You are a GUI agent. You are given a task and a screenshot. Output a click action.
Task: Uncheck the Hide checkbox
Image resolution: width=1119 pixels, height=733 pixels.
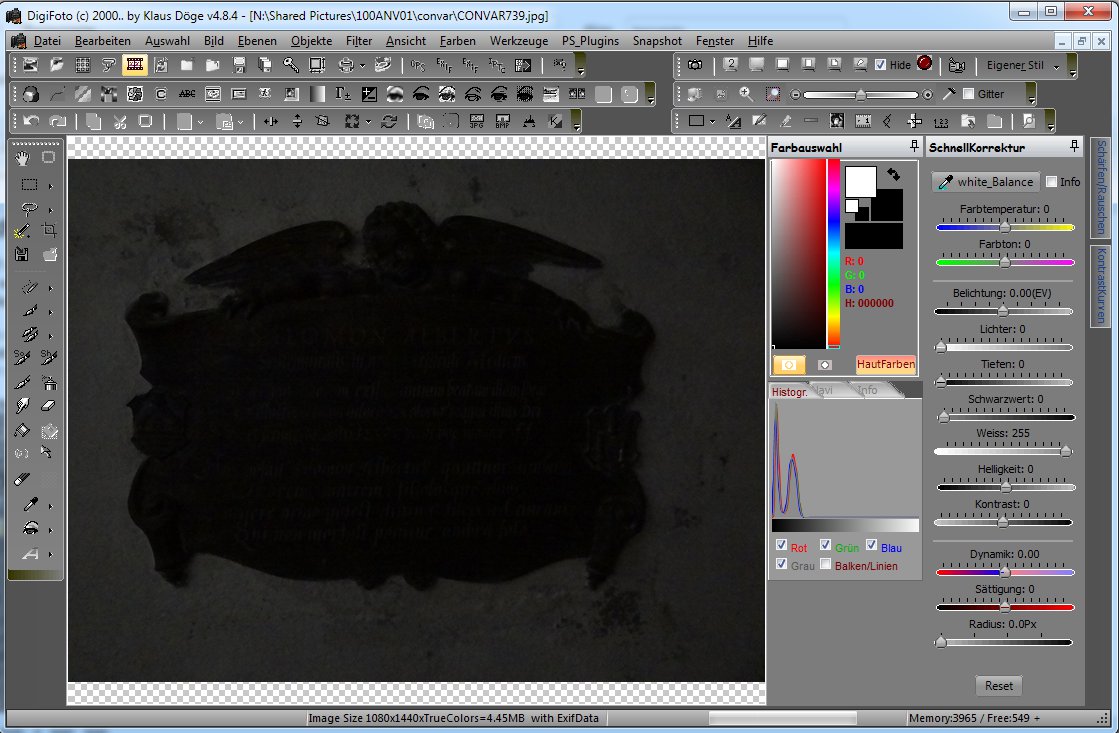[880, 65]
